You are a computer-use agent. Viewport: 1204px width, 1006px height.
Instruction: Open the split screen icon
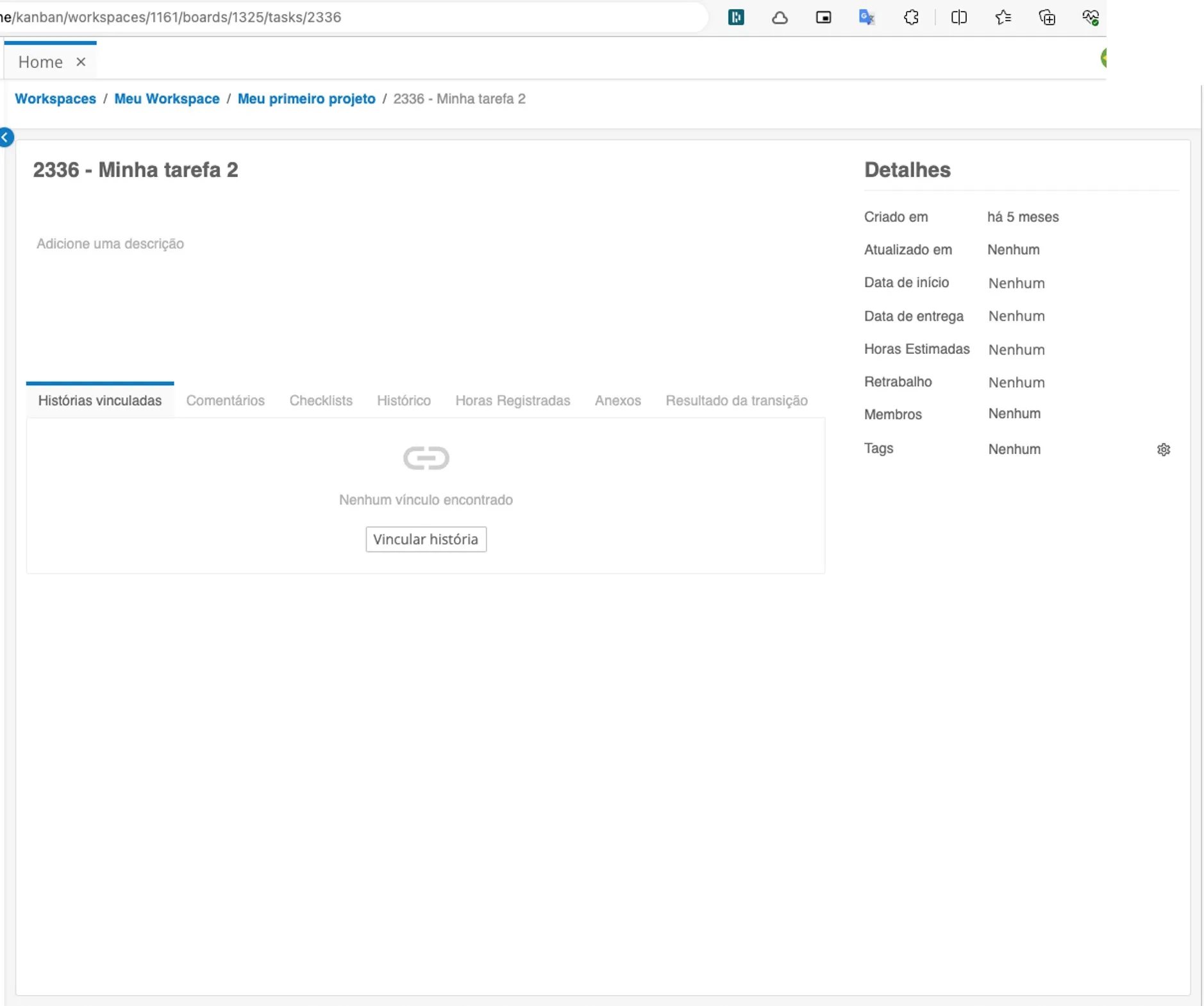pos(959,17)
